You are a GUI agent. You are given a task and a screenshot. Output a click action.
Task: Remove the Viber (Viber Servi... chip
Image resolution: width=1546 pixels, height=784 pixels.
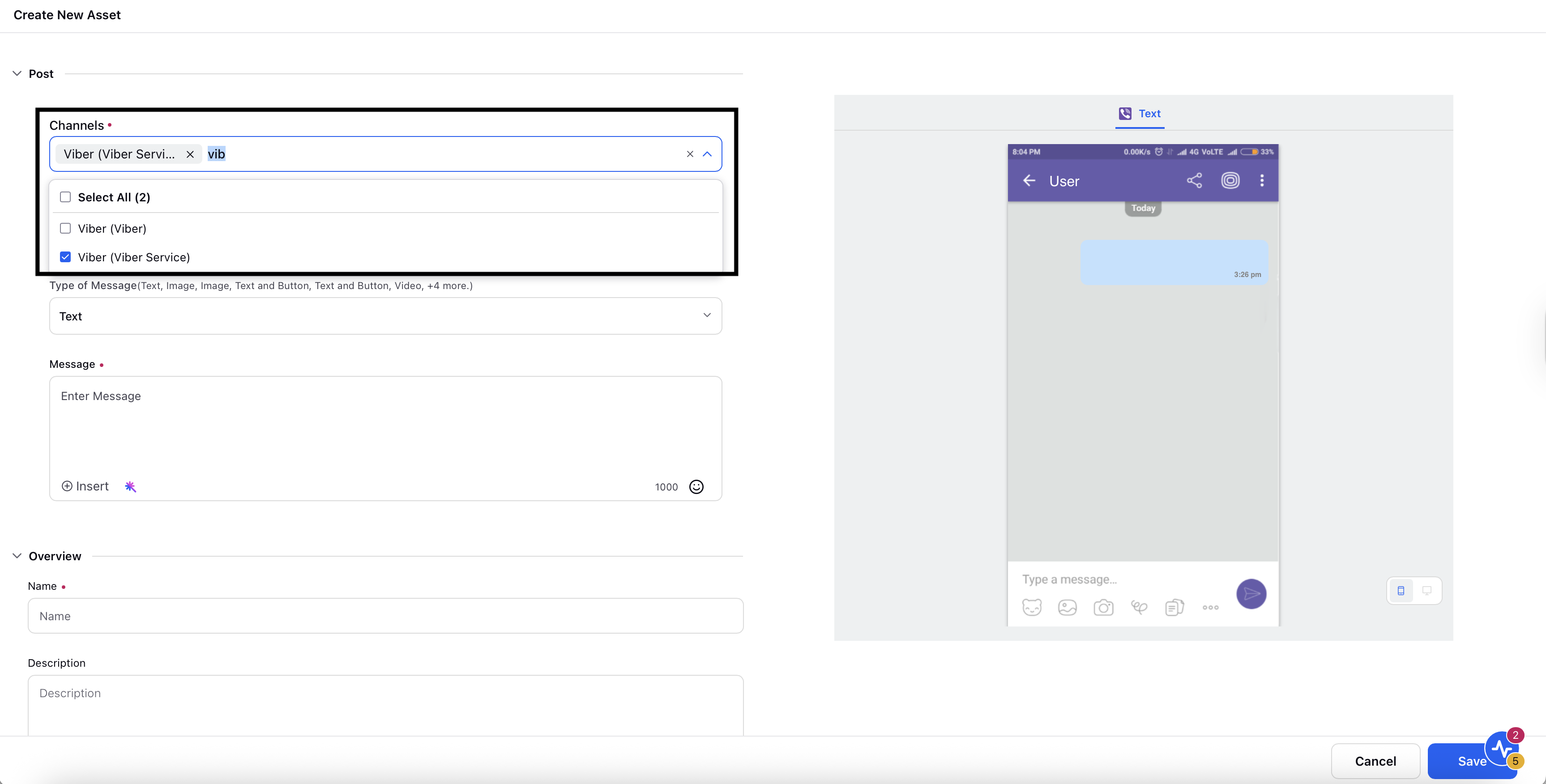(x=190, y=154)
